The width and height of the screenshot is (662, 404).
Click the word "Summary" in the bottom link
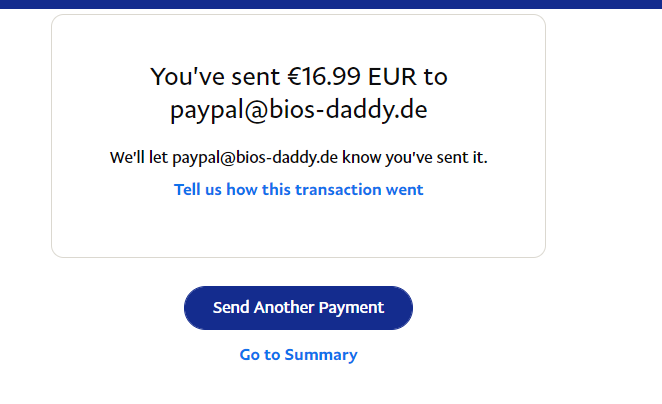coord(321,355)
